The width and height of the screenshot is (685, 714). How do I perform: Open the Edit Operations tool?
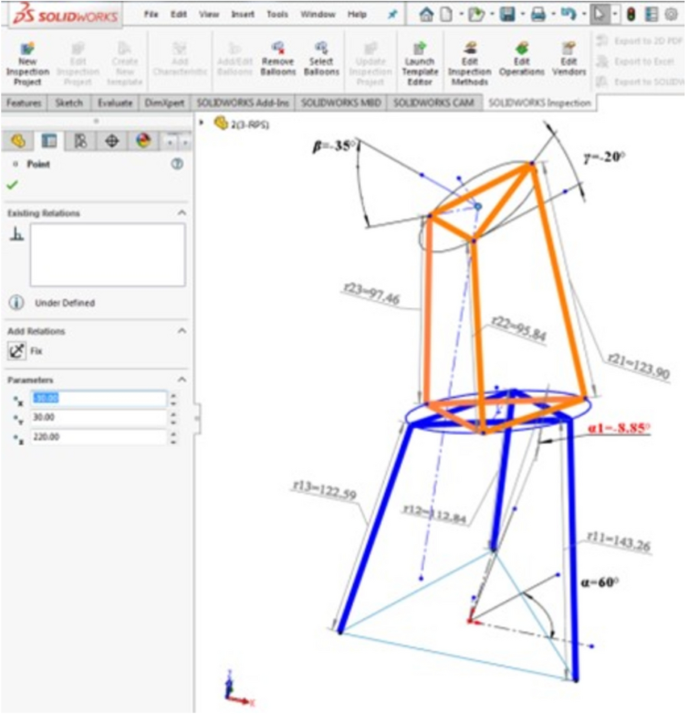point(521,61)
